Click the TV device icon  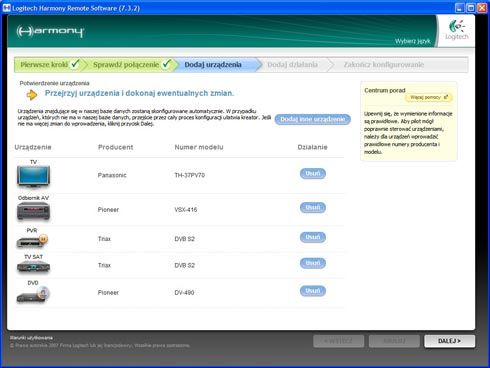click(x=33, y=176)
